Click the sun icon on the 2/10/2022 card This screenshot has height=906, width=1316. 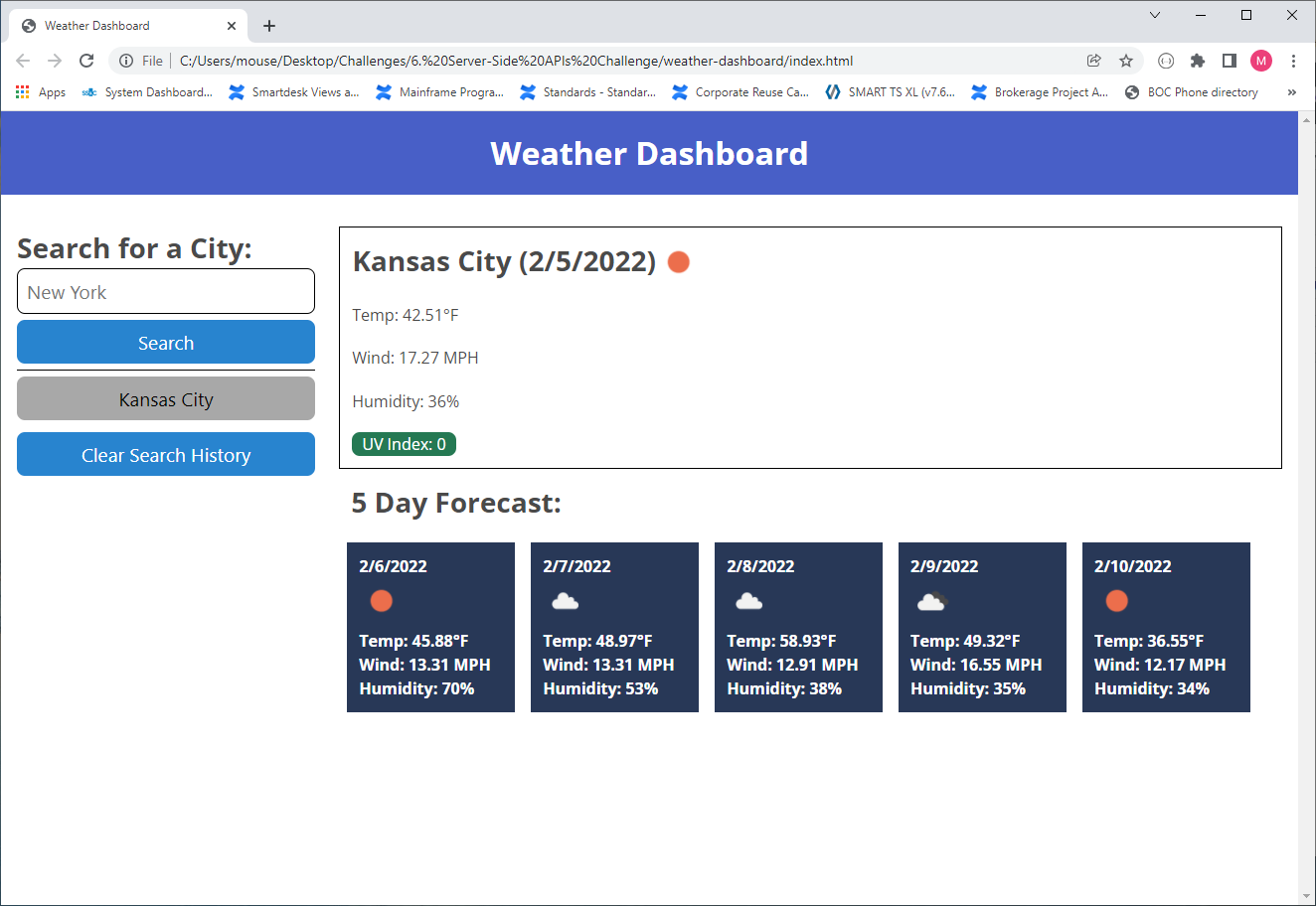[1116, 600]
